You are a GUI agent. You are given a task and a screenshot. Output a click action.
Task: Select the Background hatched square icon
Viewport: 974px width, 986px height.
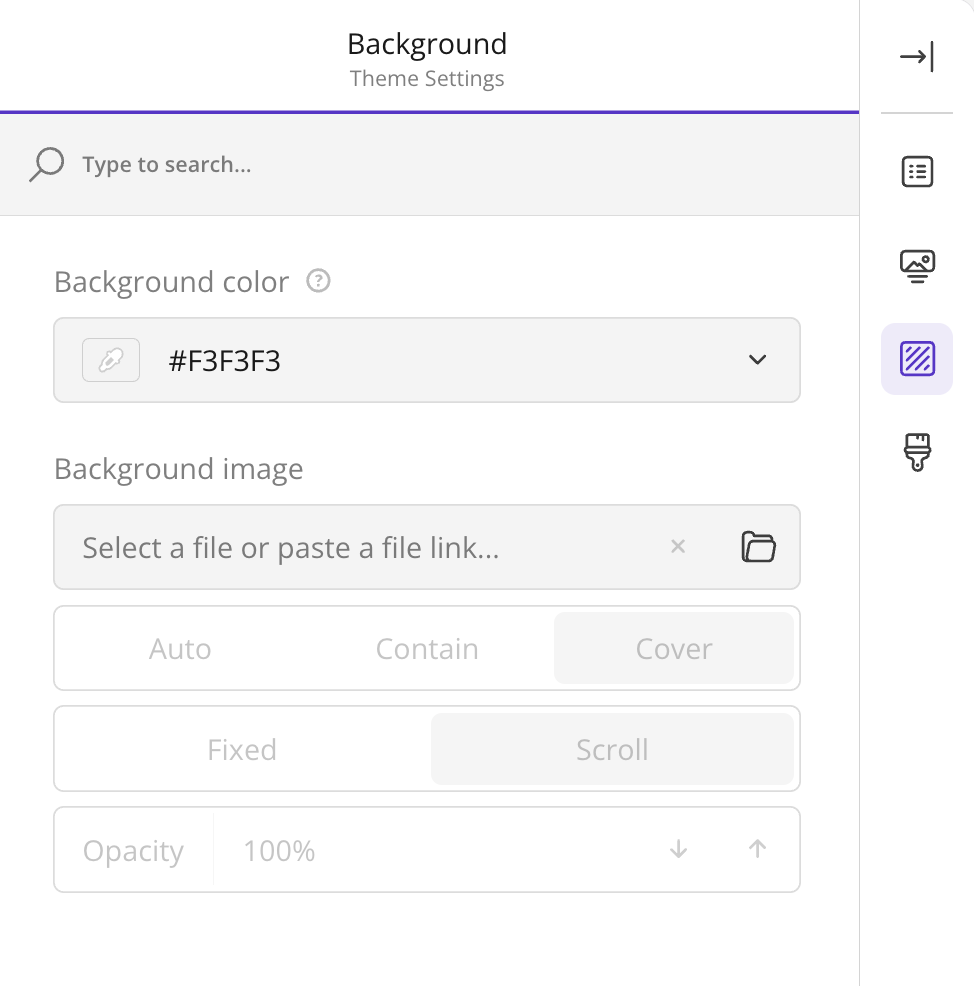coord(917,359)
